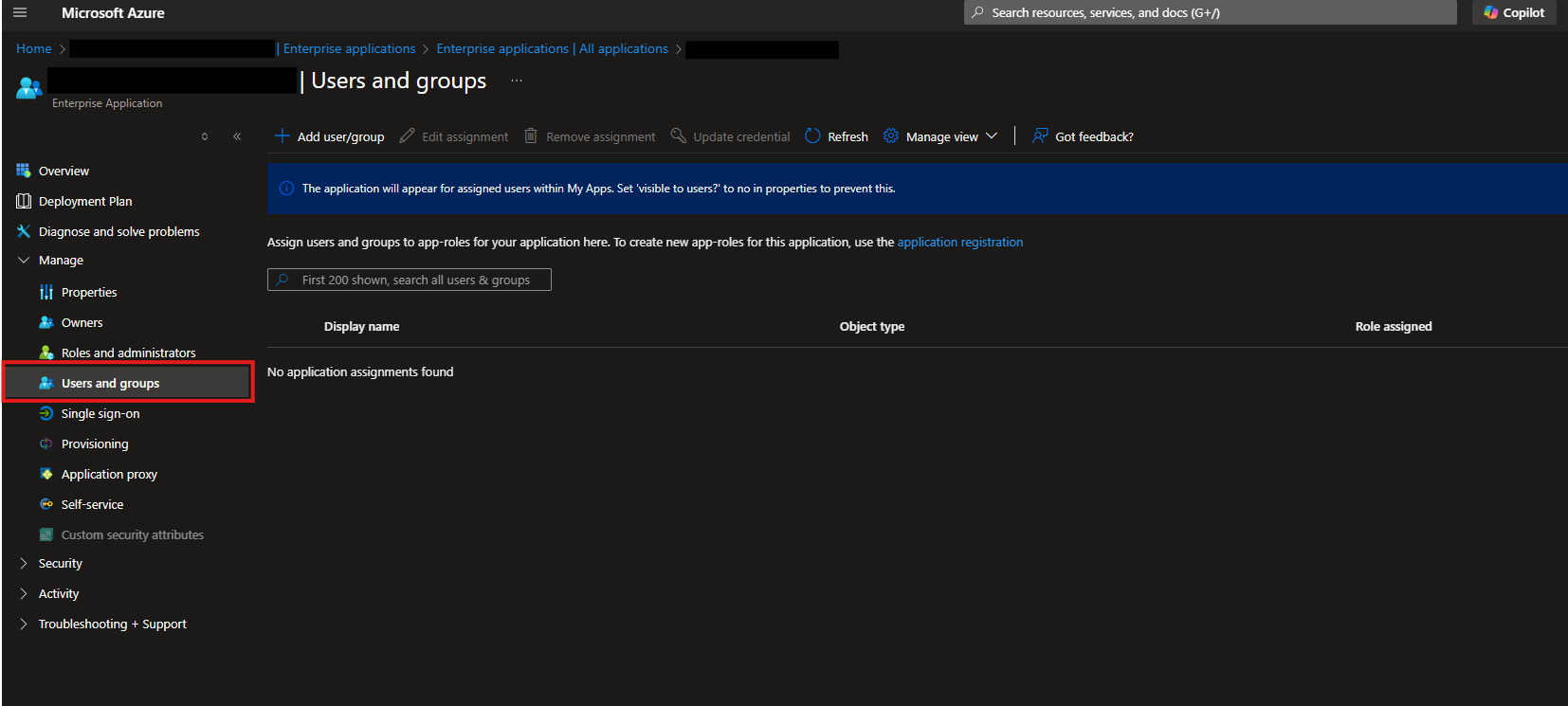Viewport: 1568px width, 706px height.
Task: Go to Home breadcrumb link
Action: pyautogui.click(x=34, y=48)
